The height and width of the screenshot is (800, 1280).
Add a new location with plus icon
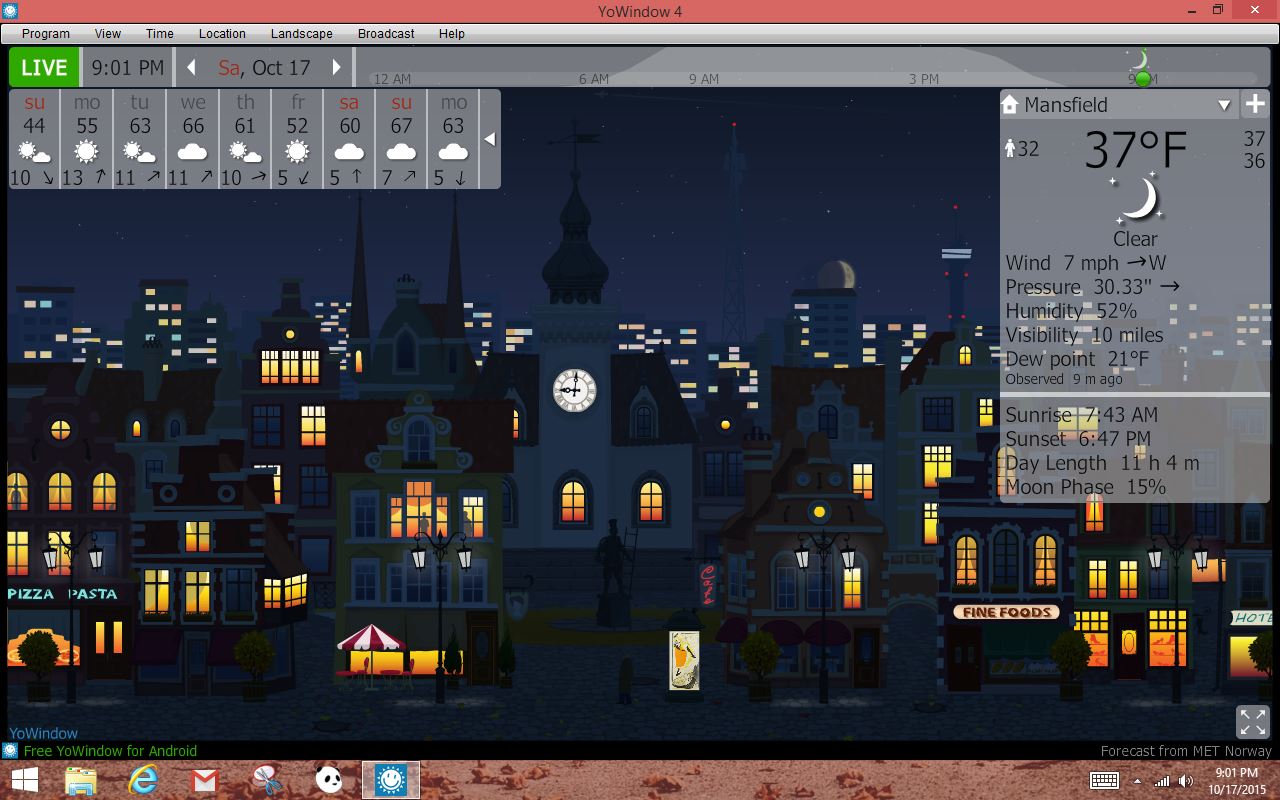[x=1255, y=104]
